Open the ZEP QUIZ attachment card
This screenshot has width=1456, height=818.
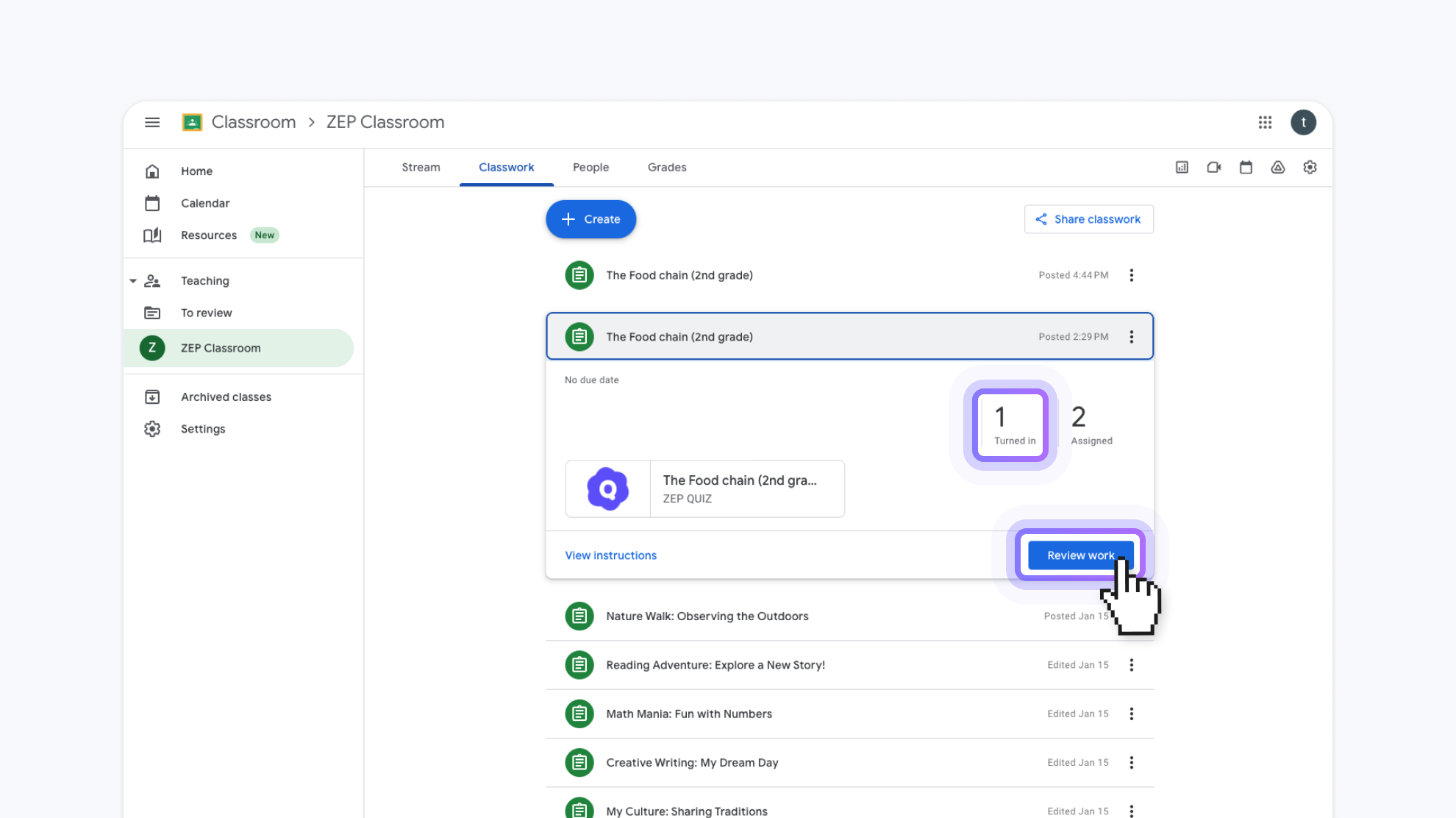coord(704,489)
